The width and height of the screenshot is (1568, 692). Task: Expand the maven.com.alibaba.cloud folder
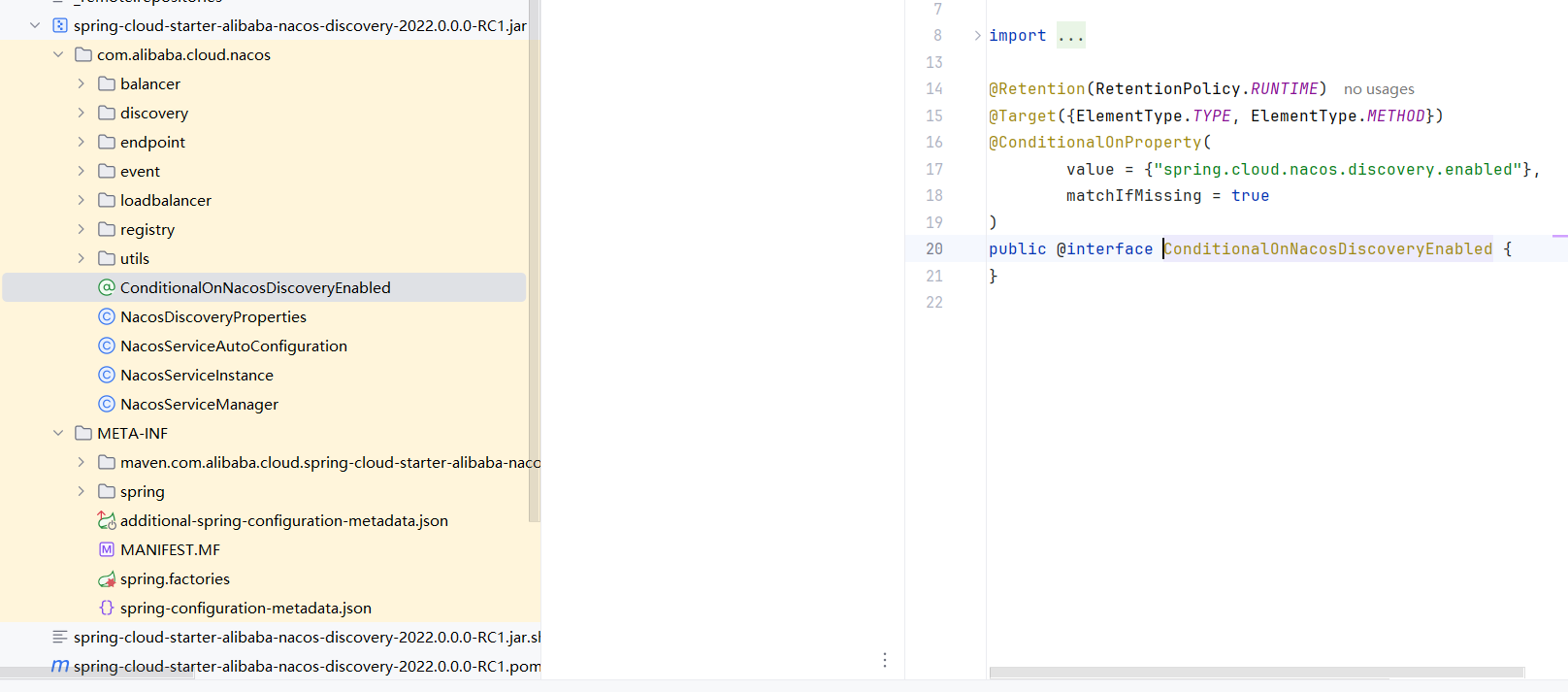[82, 462]
